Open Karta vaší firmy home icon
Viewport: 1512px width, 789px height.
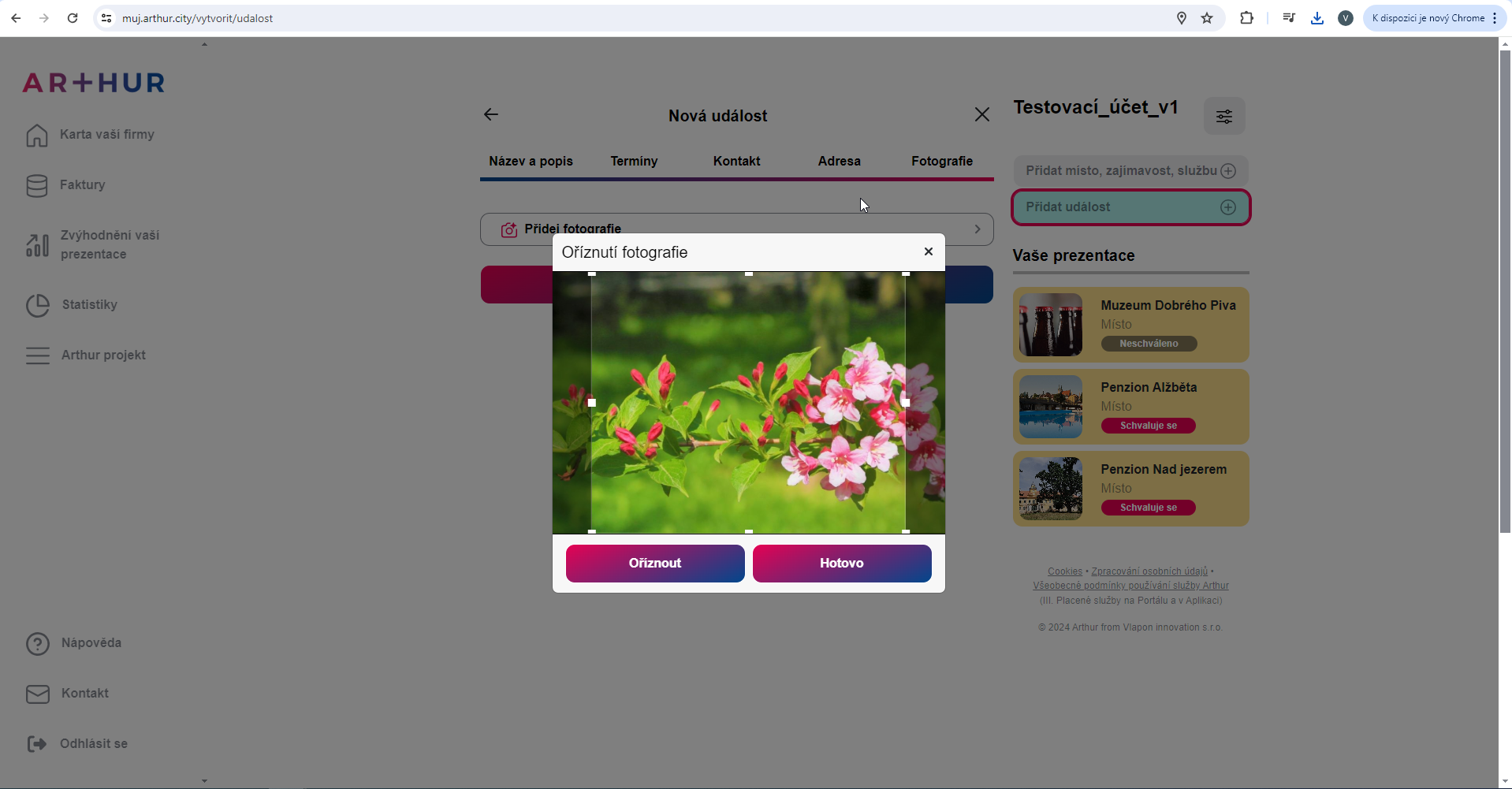[37, 135]
